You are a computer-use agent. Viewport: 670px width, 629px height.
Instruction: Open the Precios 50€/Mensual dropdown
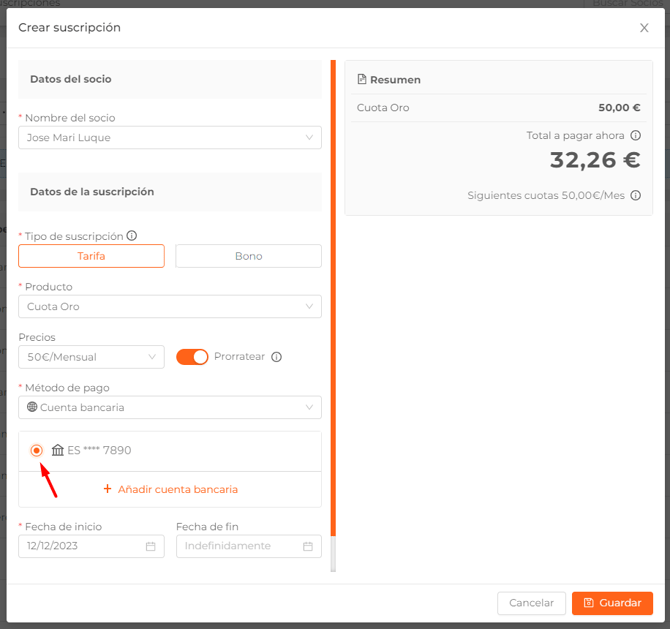pos(91,357)
